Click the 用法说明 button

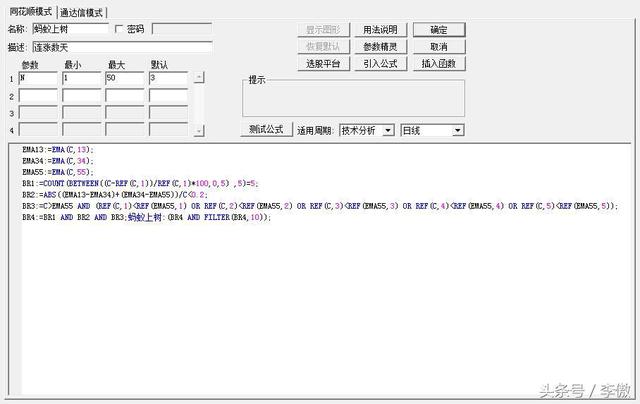[x=380, y=30]
